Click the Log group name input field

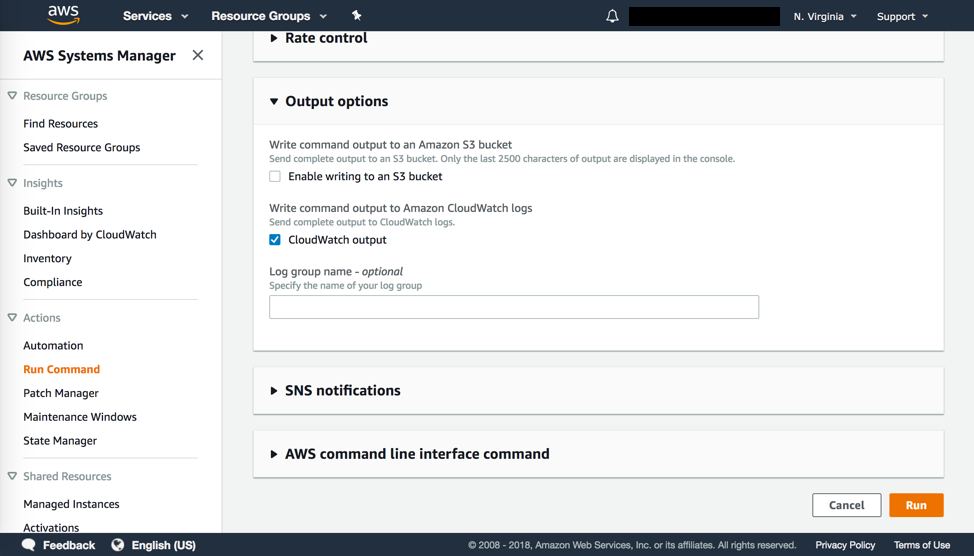pos(514,307)
